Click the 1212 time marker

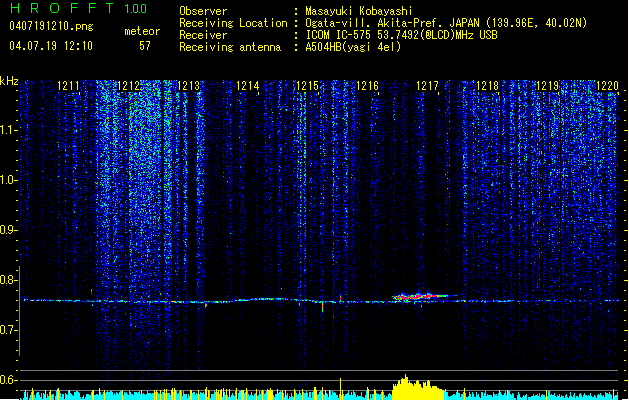pyautogui.click(x=128, y=86)
